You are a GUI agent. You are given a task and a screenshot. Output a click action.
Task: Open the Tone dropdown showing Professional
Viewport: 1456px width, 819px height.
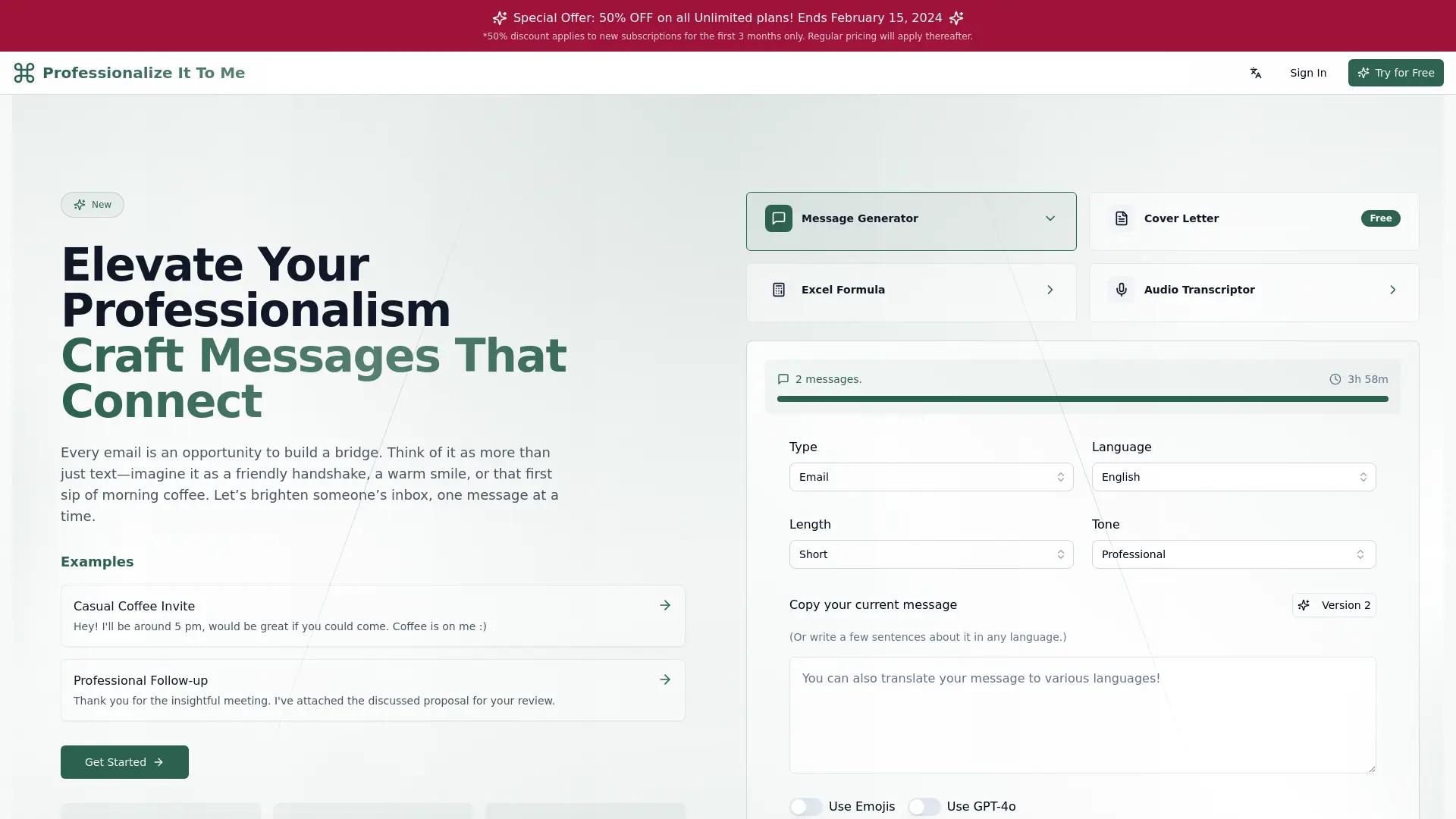pos(1234,554)
